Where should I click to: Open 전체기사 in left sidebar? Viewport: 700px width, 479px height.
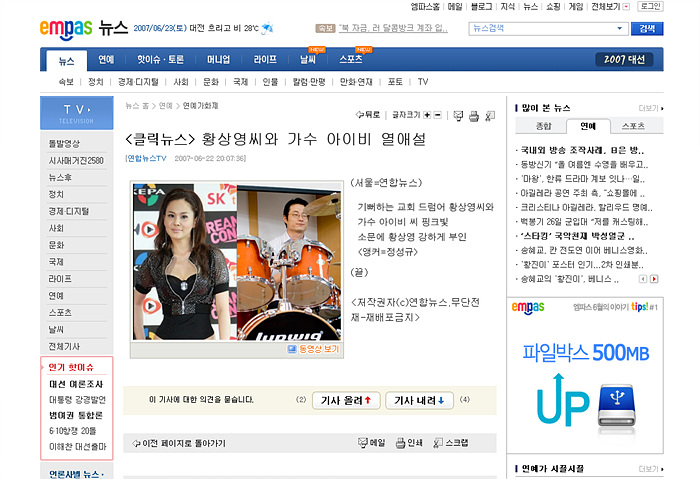[x=64, y=346]
